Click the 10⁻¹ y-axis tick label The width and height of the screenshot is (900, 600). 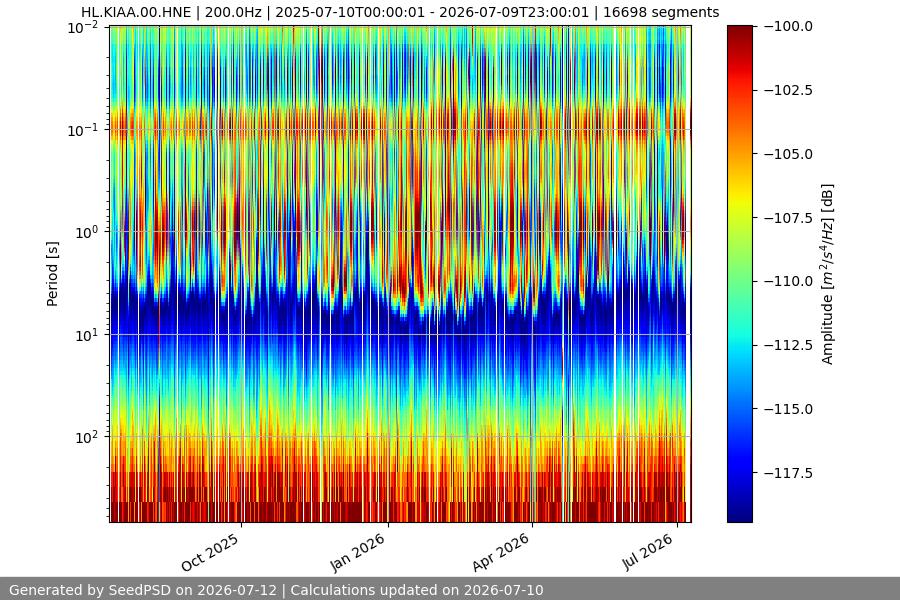coord(83,130)
